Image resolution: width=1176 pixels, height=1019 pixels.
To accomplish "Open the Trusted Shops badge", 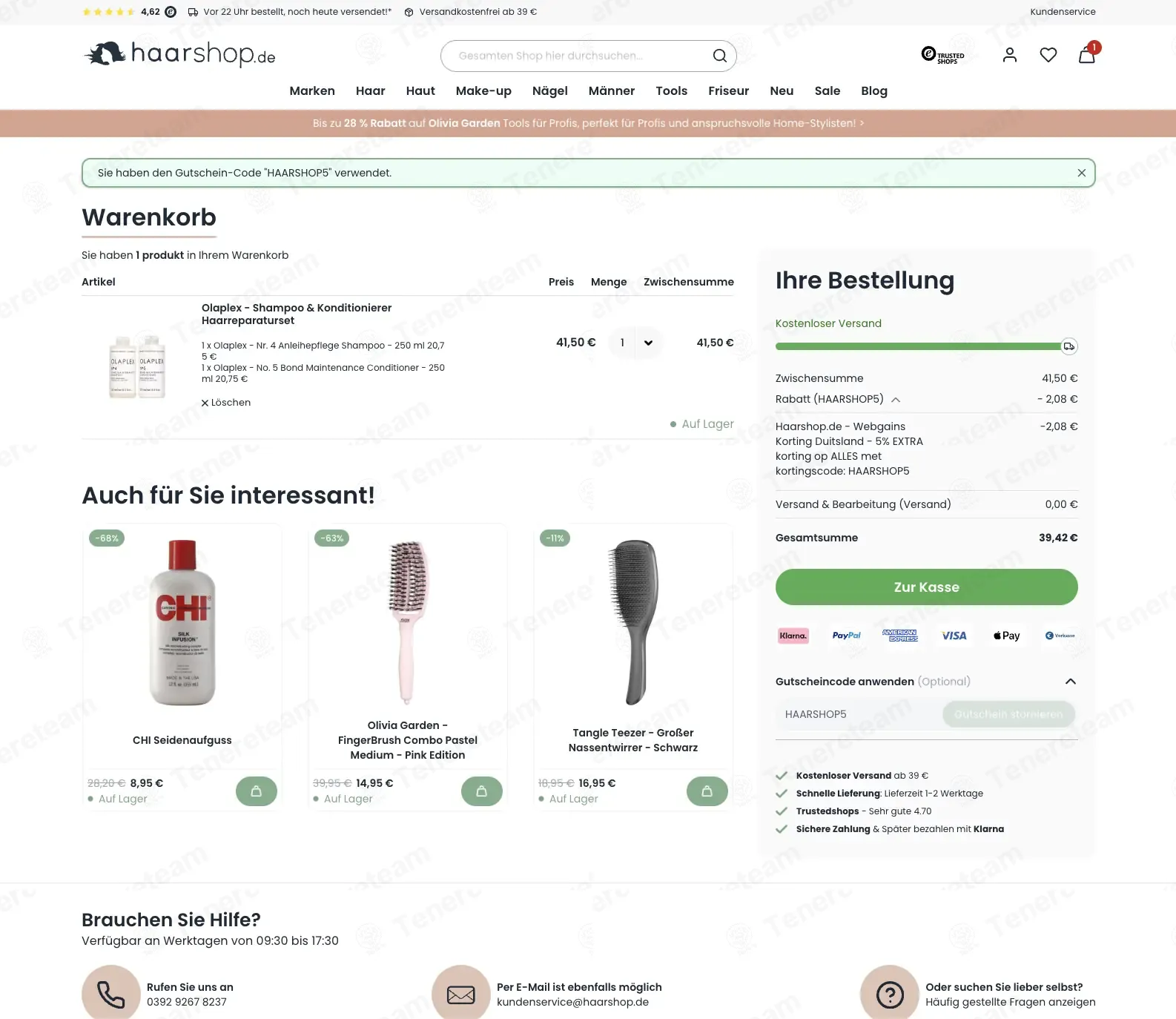I will [942, 55].
